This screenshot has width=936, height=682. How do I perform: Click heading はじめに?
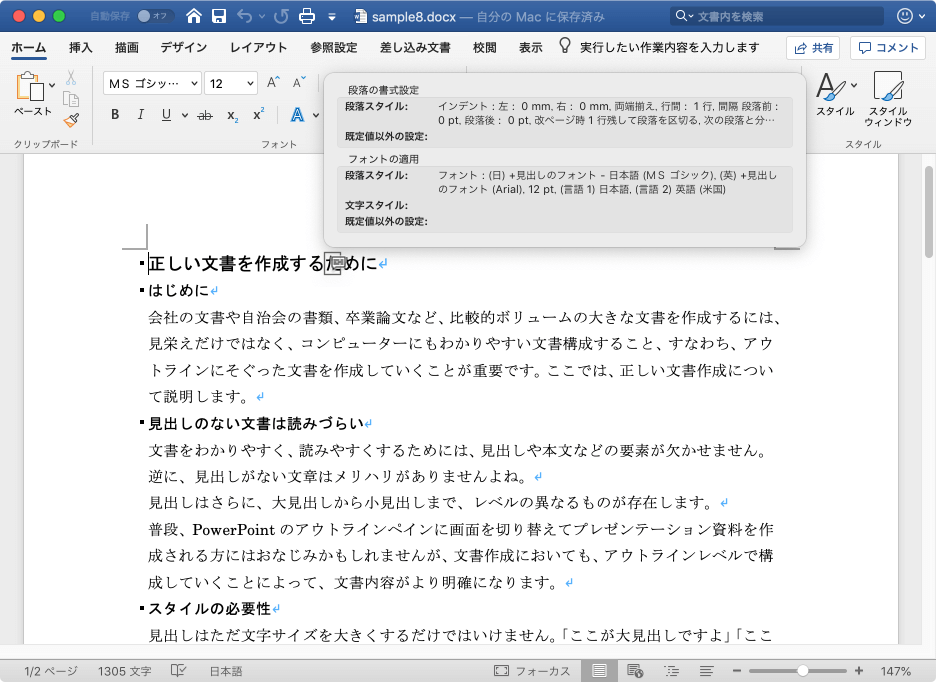(178, 290)
